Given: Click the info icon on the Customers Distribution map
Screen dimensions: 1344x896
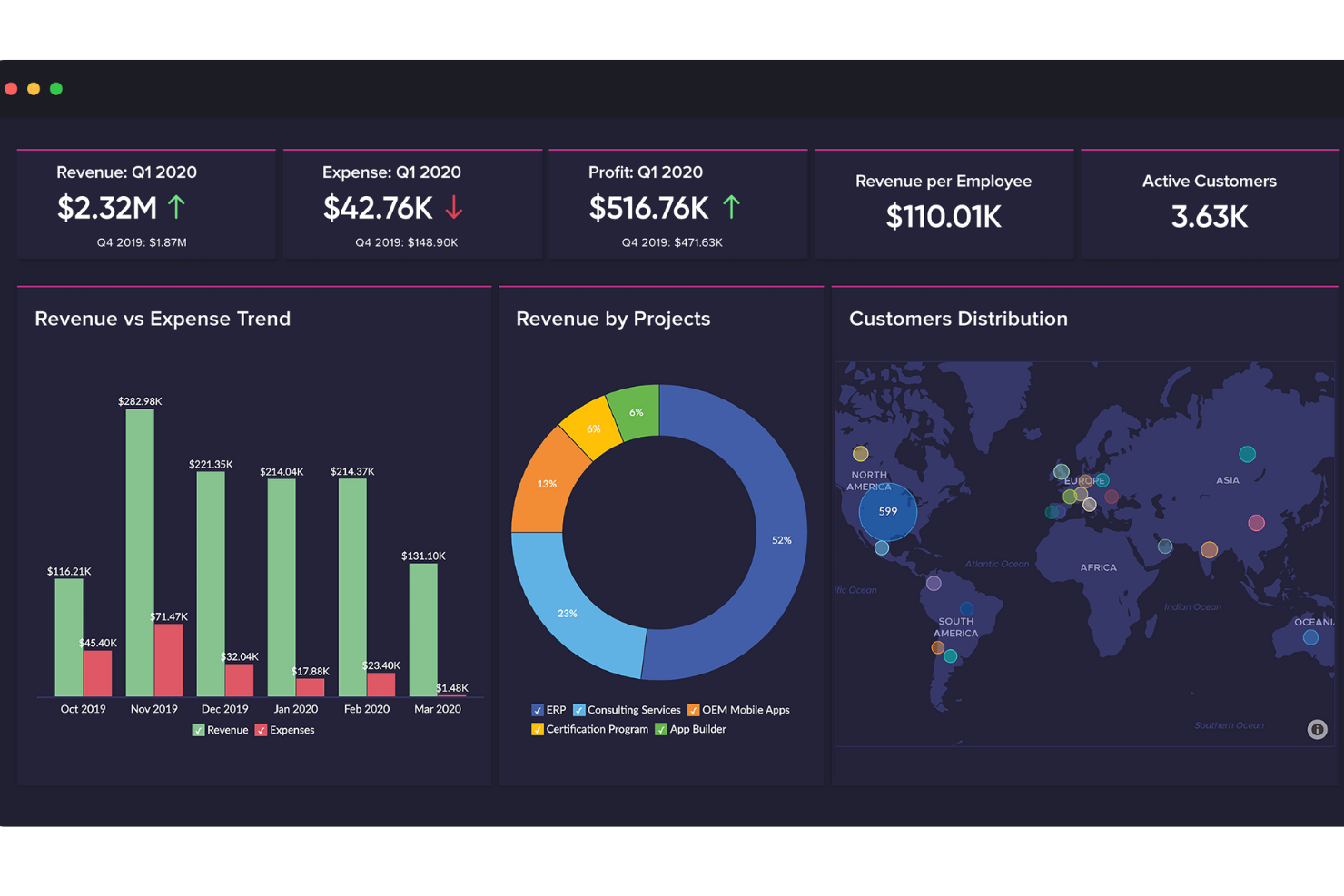Looking at the screenshot, I should (x=1317, y=729).
